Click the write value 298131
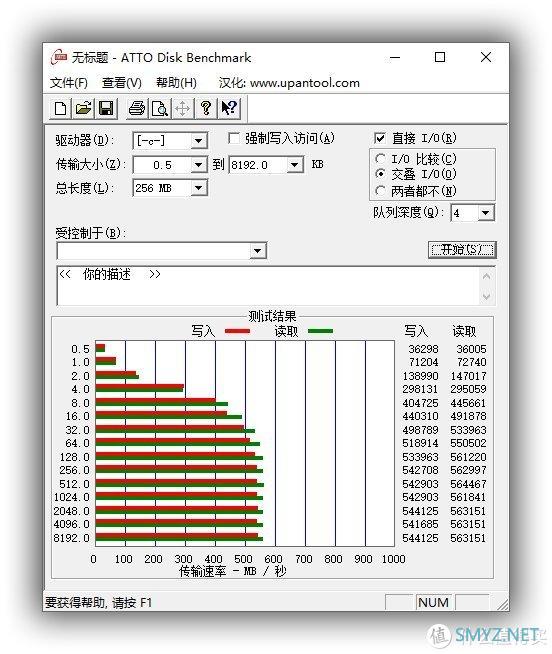Viewport: 552px width, 654px height. (420, 389)
